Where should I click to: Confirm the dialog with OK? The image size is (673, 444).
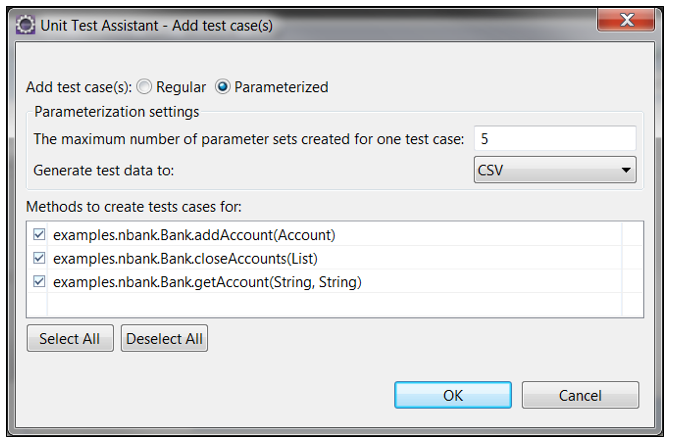[x=453, y=395]
